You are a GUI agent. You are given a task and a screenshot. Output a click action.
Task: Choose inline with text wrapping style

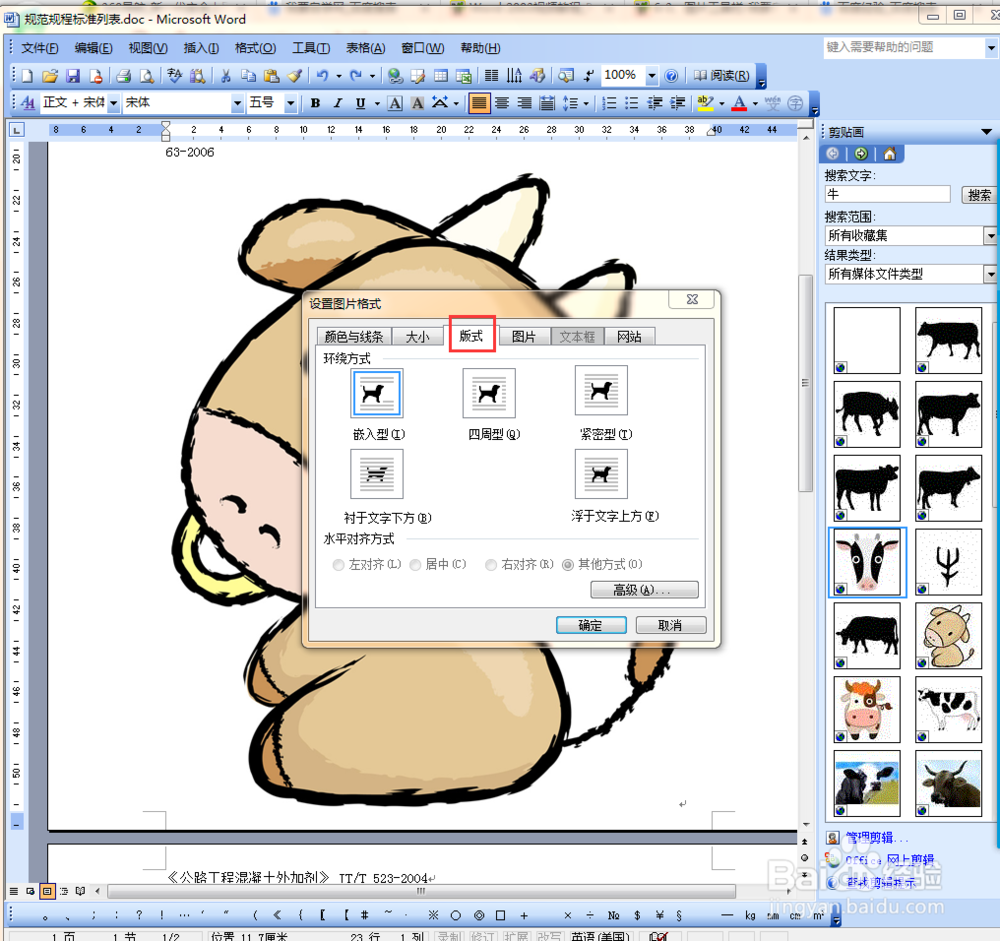pyautogui.click(x=377, y=393)
